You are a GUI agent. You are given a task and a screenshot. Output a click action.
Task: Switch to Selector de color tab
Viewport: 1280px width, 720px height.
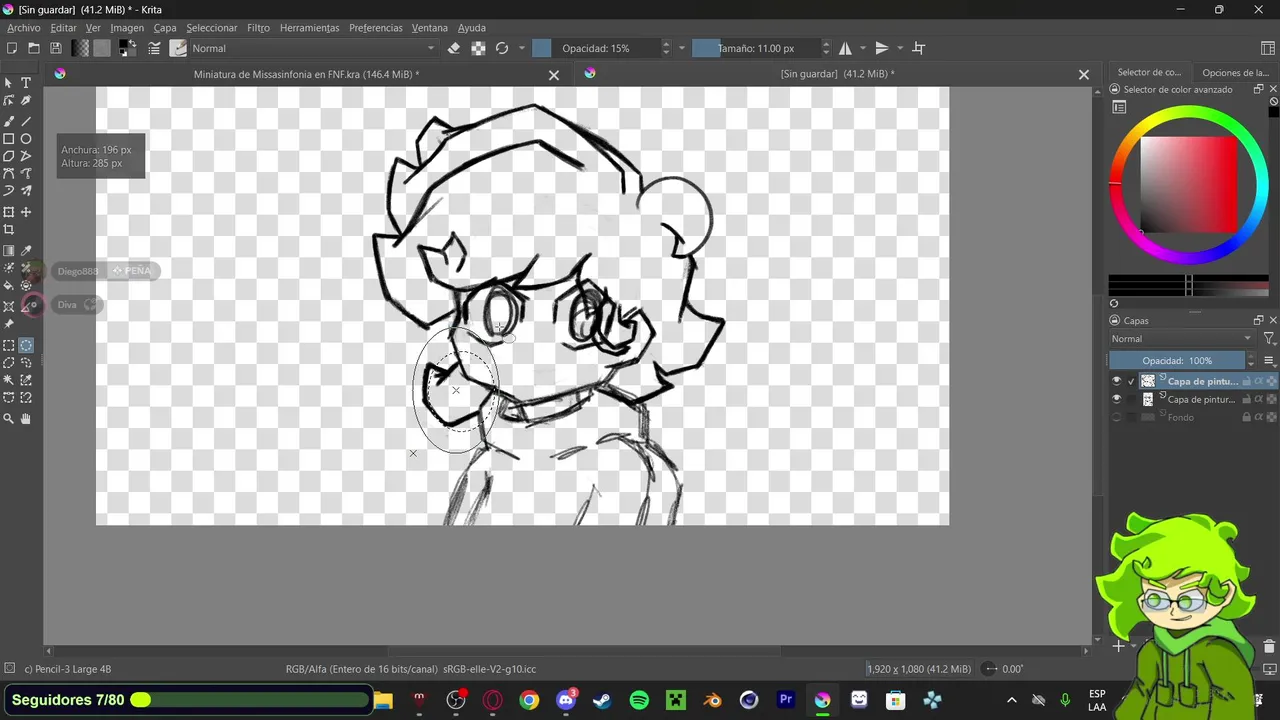tap(1149, 72)
